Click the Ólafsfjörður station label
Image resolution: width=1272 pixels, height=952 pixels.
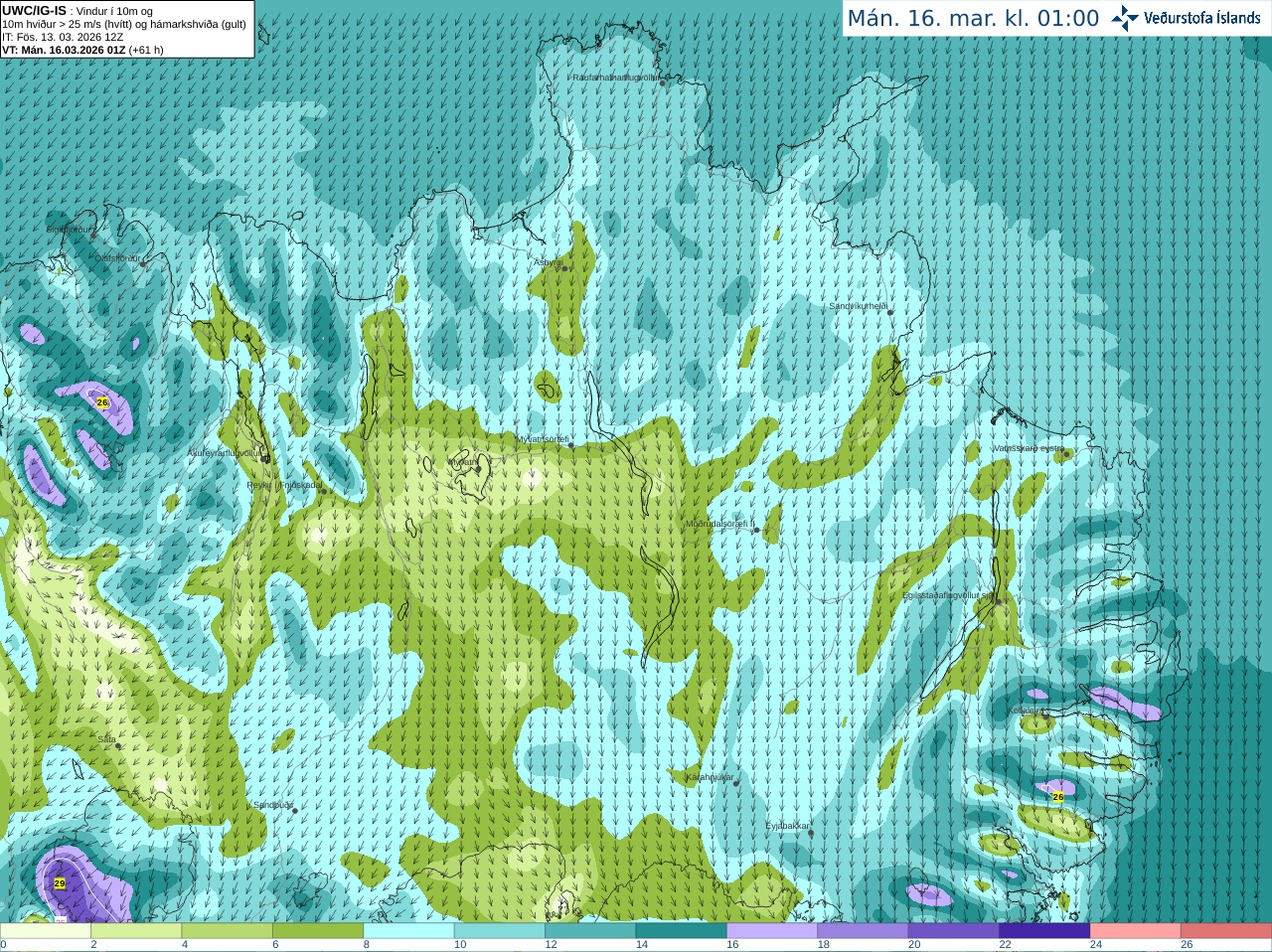117,258
